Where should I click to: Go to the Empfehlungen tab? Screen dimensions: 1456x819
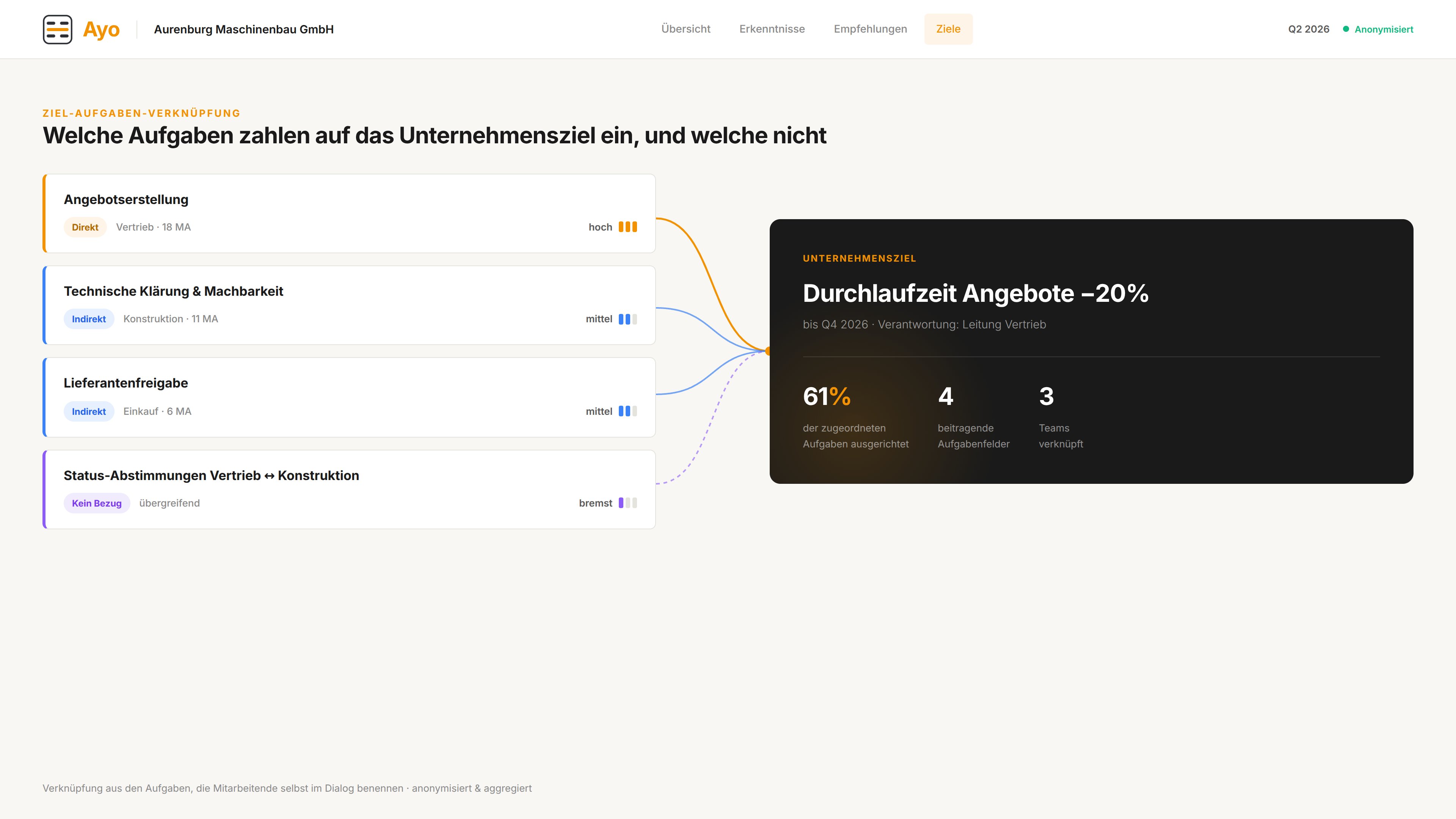click(871, 29)
